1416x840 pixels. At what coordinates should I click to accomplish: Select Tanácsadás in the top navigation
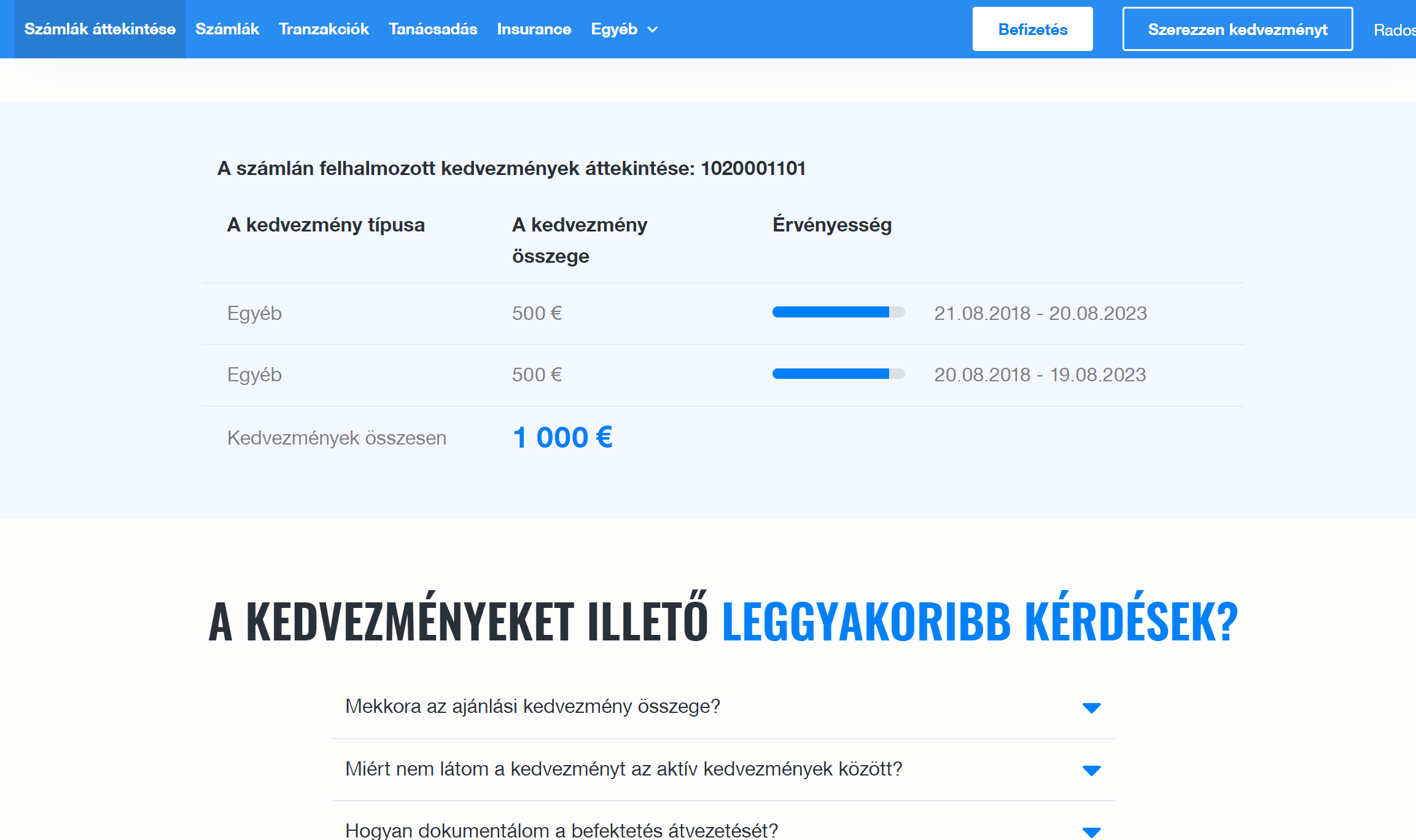point(433,29)
